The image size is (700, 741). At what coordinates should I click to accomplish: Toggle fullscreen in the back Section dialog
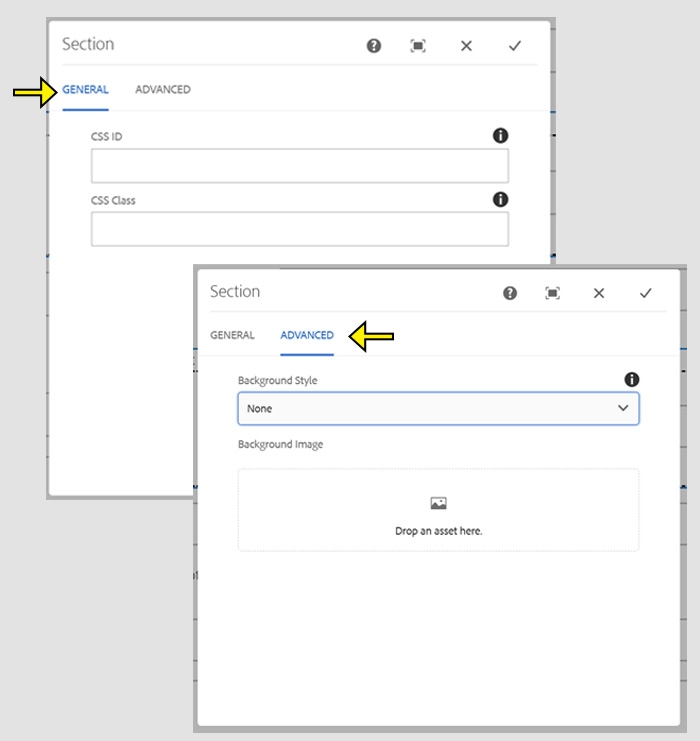pyautogui.click(x=418, y=46)
